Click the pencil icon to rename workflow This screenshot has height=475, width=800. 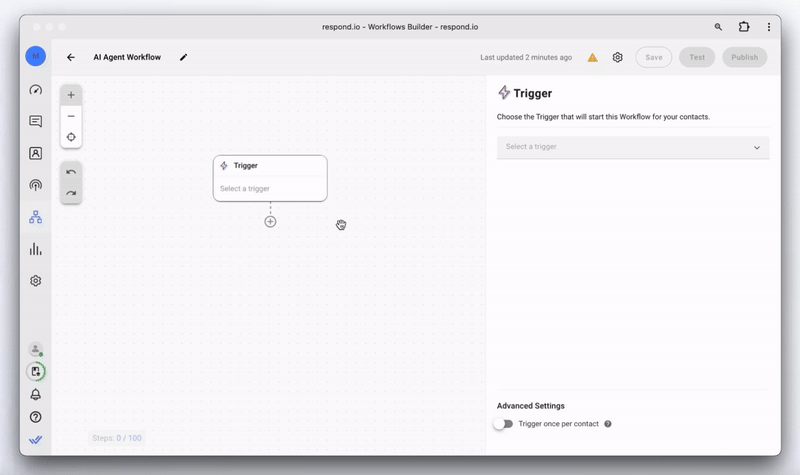pos(184,58)
